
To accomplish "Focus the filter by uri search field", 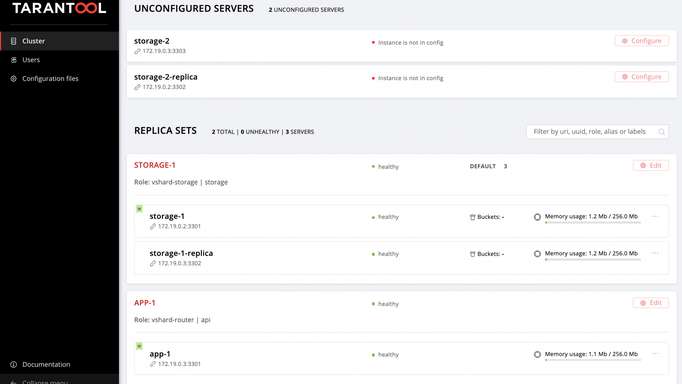I will pyautogui.click(x=597, y=131).
